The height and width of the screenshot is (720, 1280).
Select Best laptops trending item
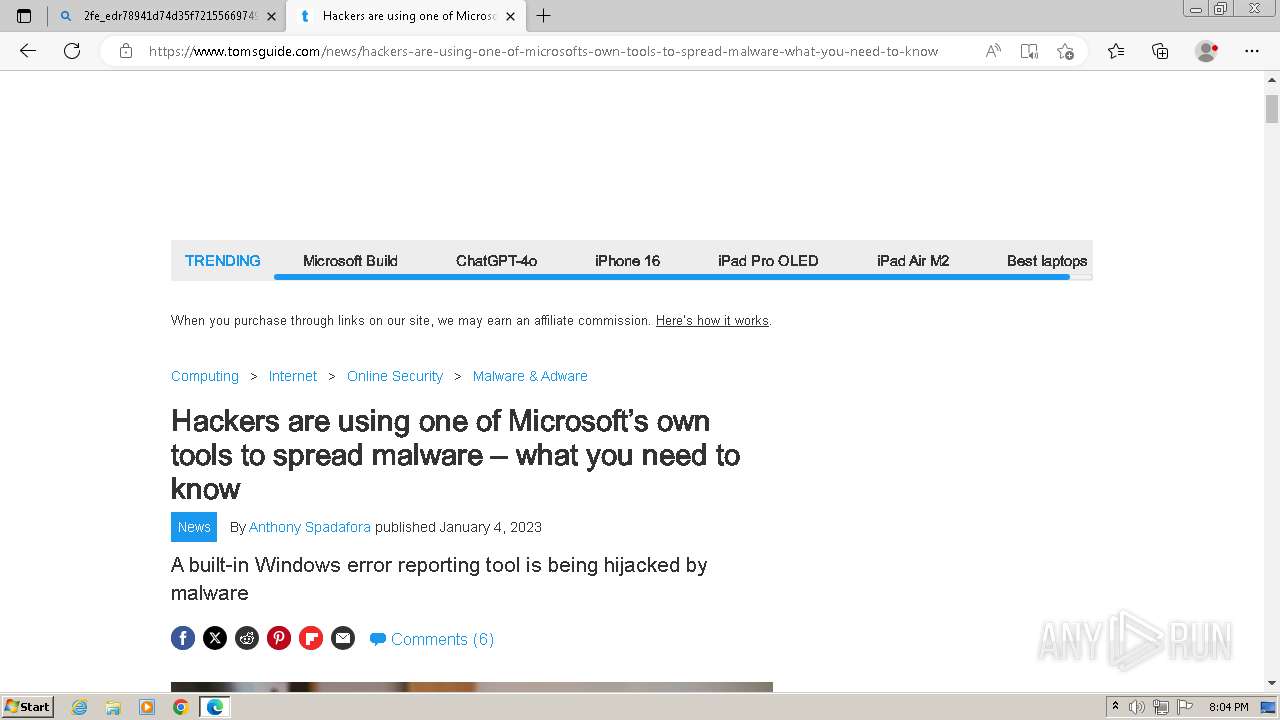pos(1047,261)
